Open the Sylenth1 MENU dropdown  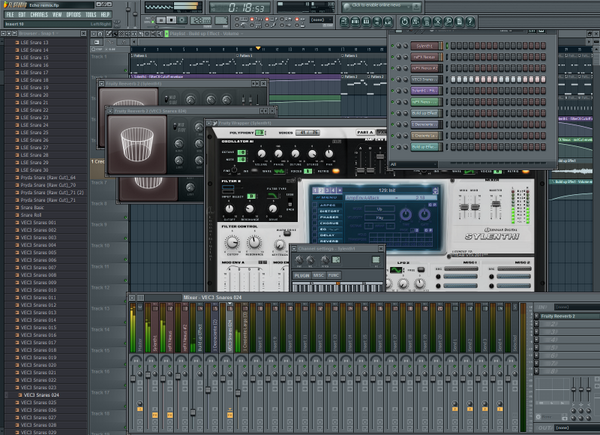click(x=327, y=197)
